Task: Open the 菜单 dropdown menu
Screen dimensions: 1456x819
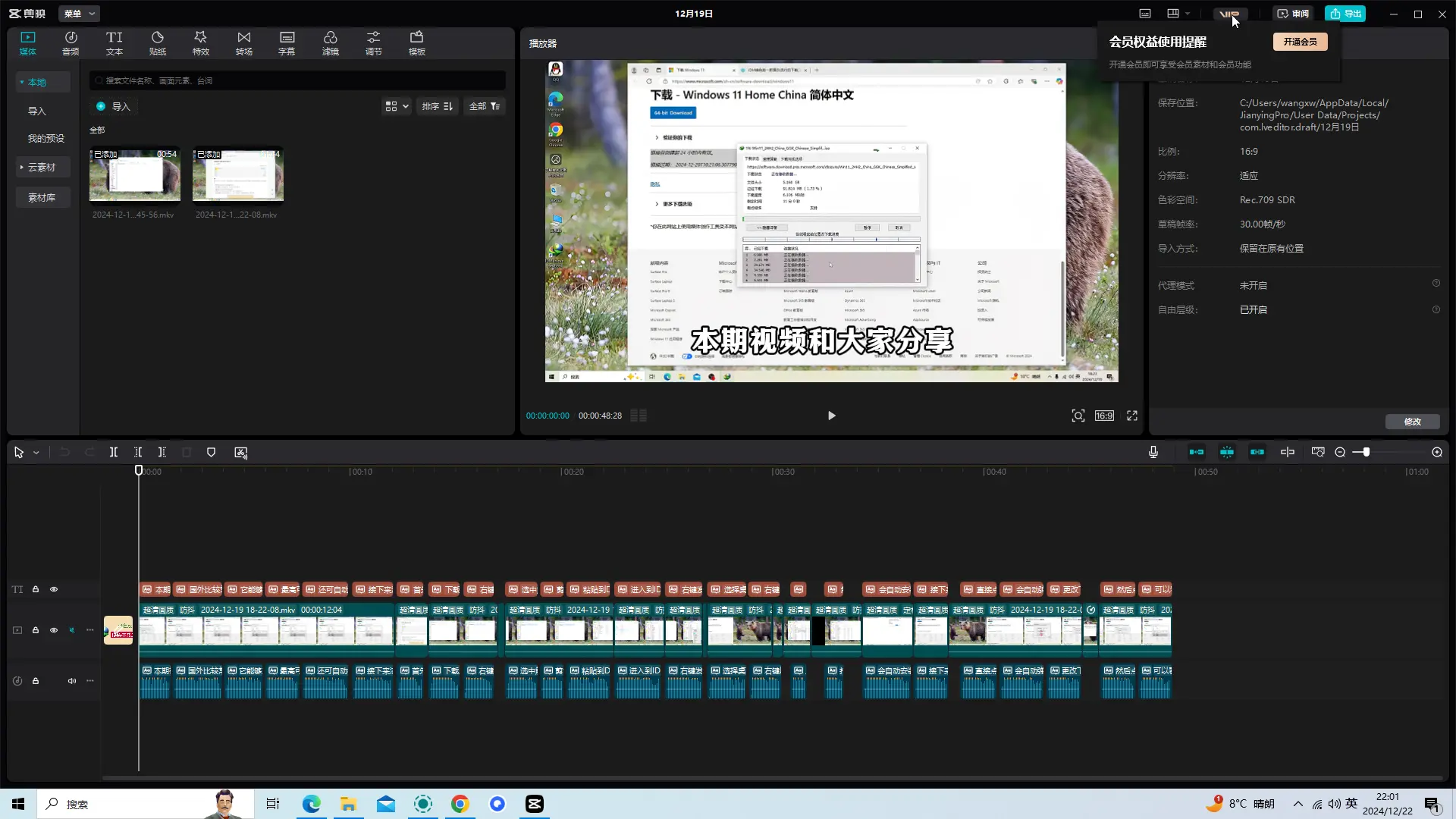Action: pos(79,14)
